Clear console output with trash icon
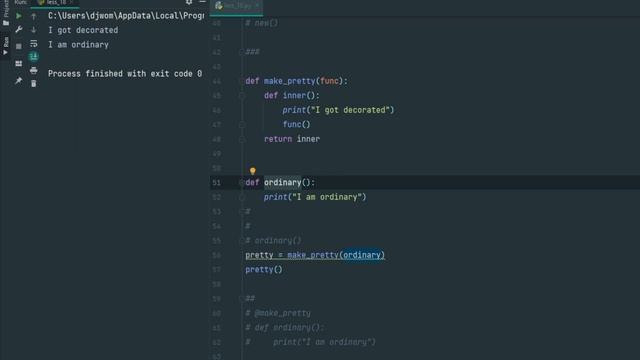 (x=34, y=83)
